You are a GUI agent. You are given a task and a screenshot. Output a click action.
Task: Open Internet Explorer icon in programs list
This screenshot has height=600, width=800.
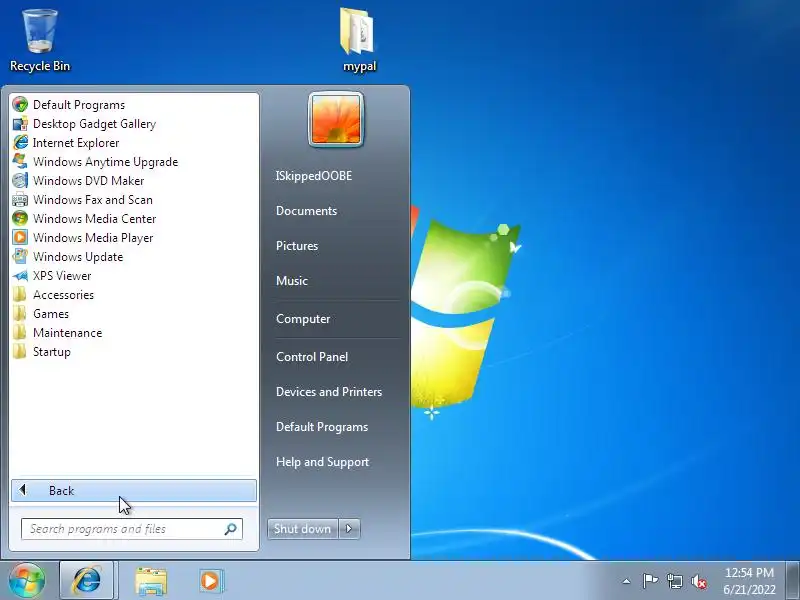(20, 143)
